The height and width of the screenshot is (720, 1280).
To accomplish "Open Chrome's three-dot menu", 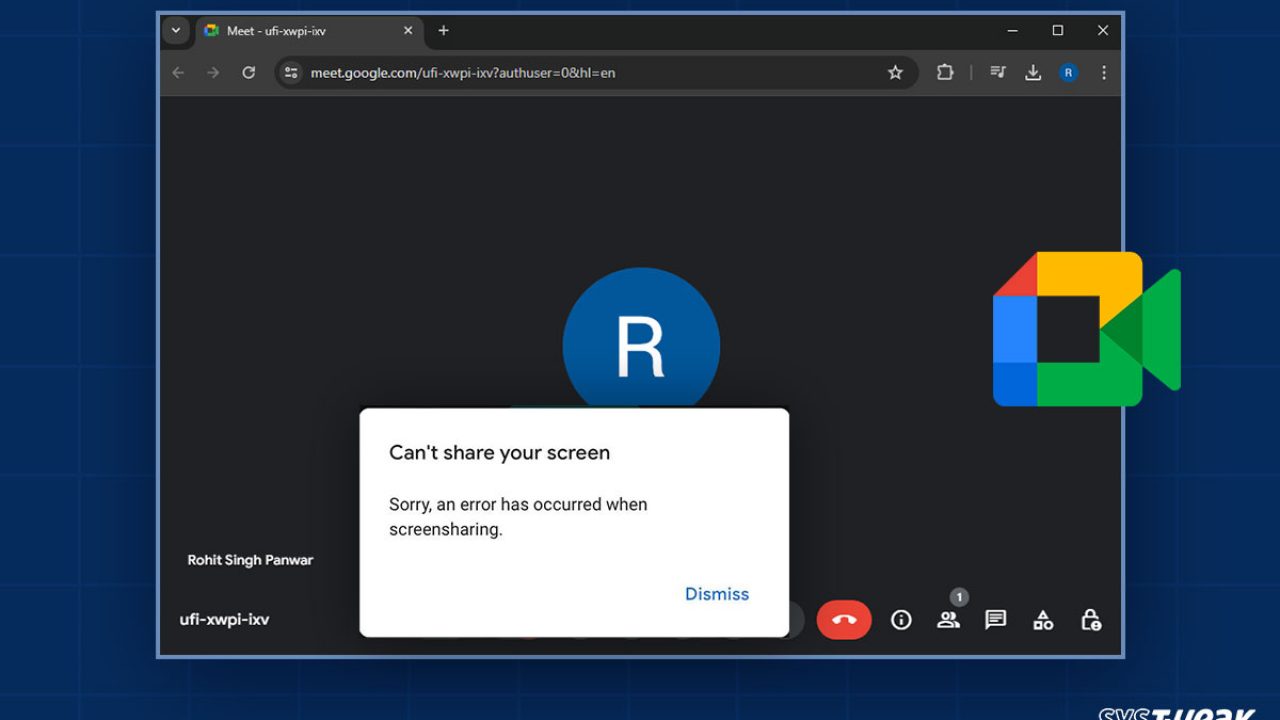I will coord(1104,72).
